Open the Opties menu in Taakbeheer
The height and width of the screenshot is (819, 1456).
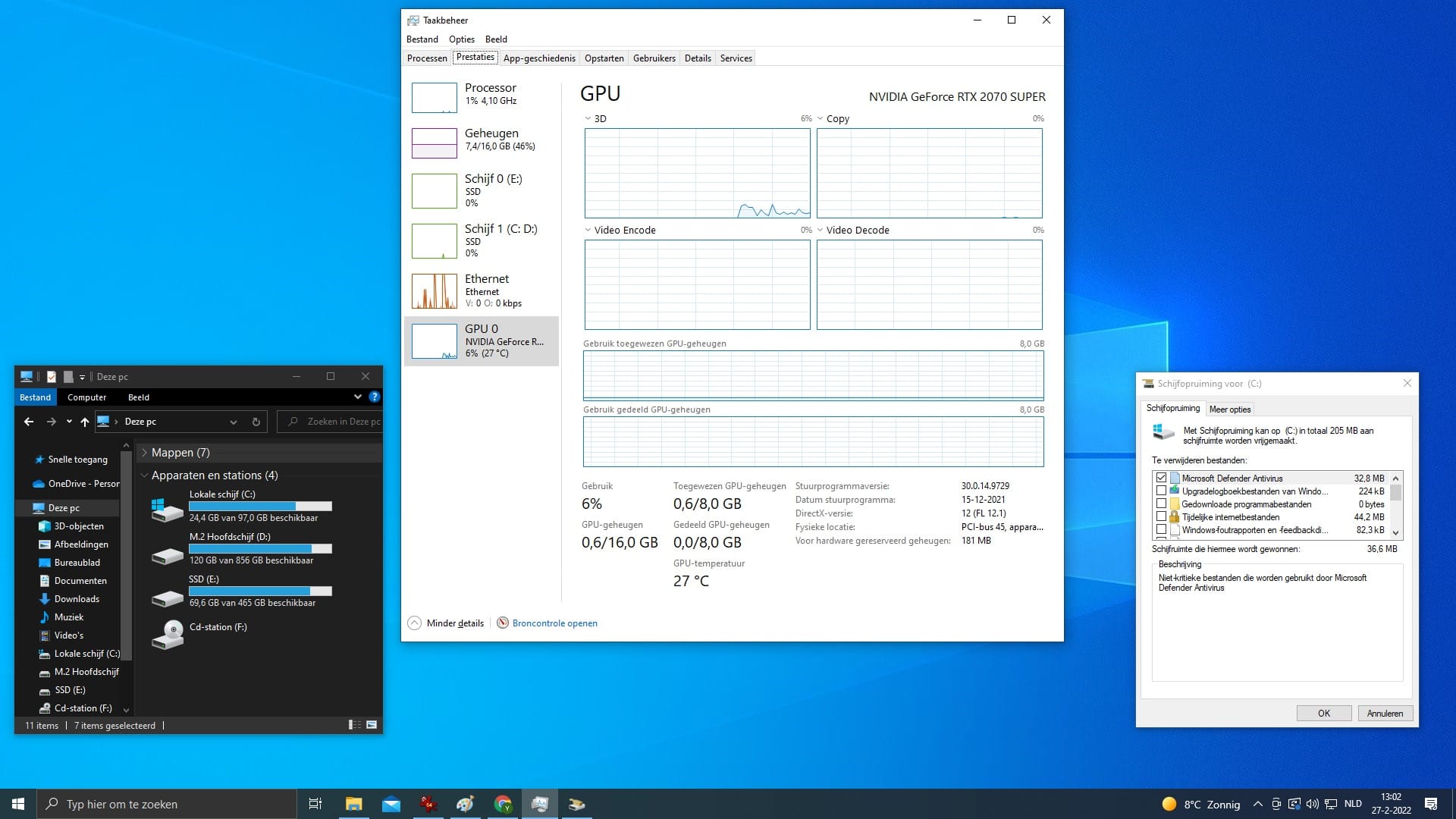tap(461, 39)
